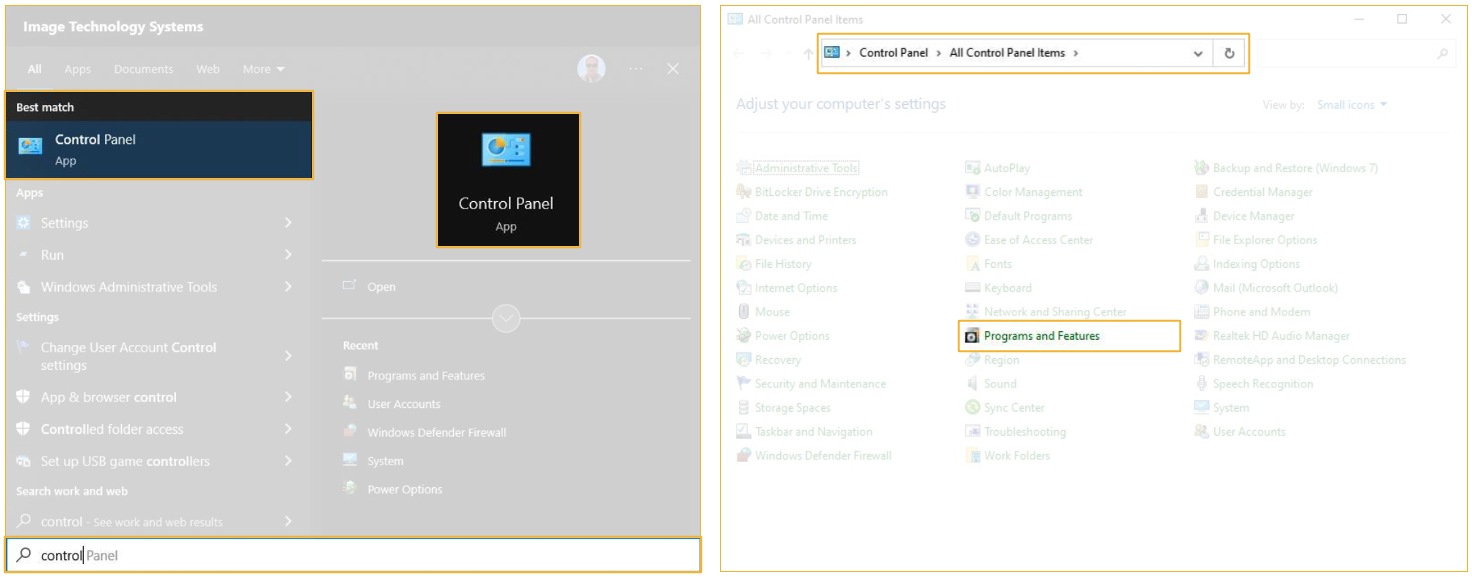Screen dimensions: 1472x577
Task: Open Programs and Features in Control Panel
Action: click(x=1041, y=336)
